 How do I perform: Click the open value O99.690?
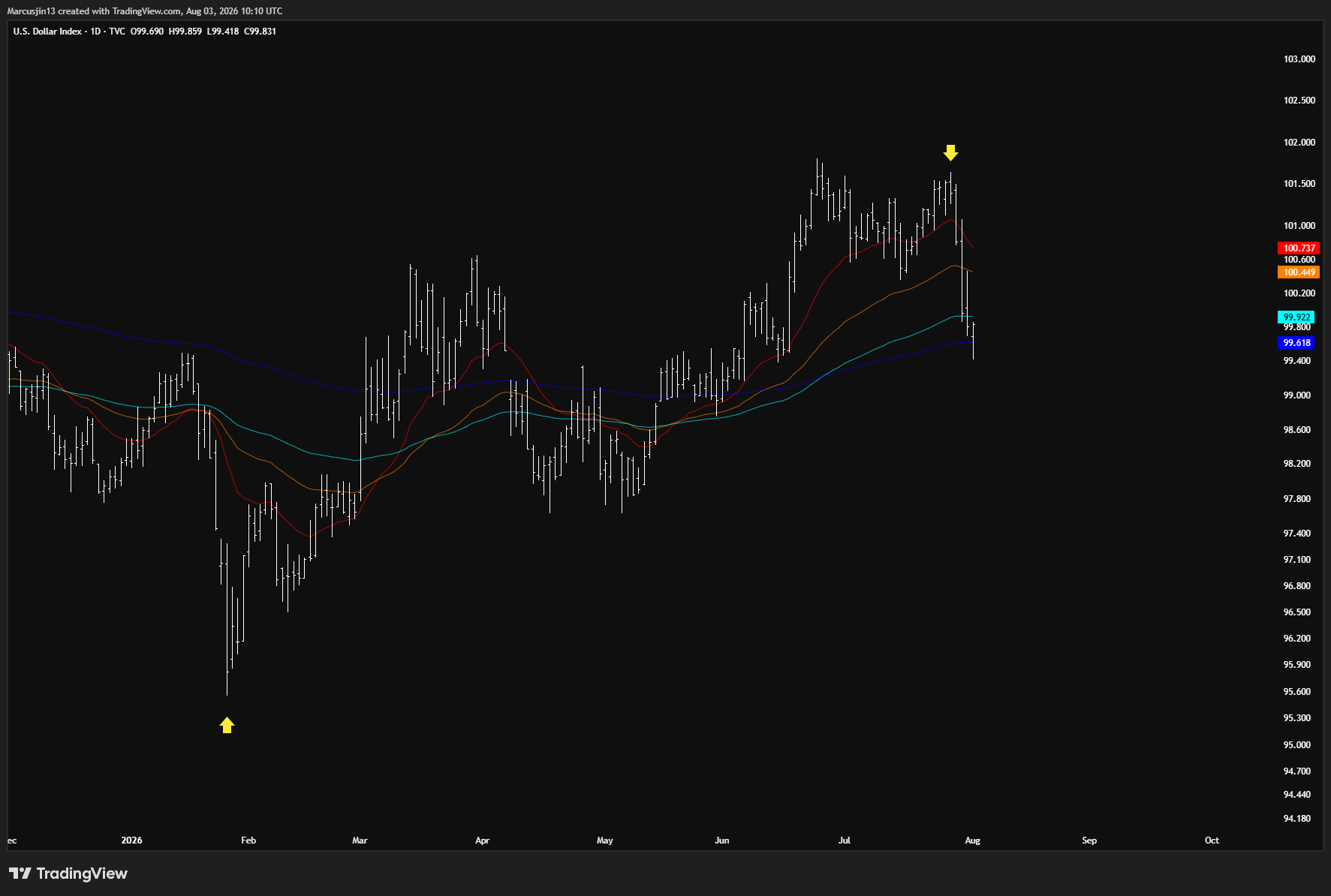147,32
